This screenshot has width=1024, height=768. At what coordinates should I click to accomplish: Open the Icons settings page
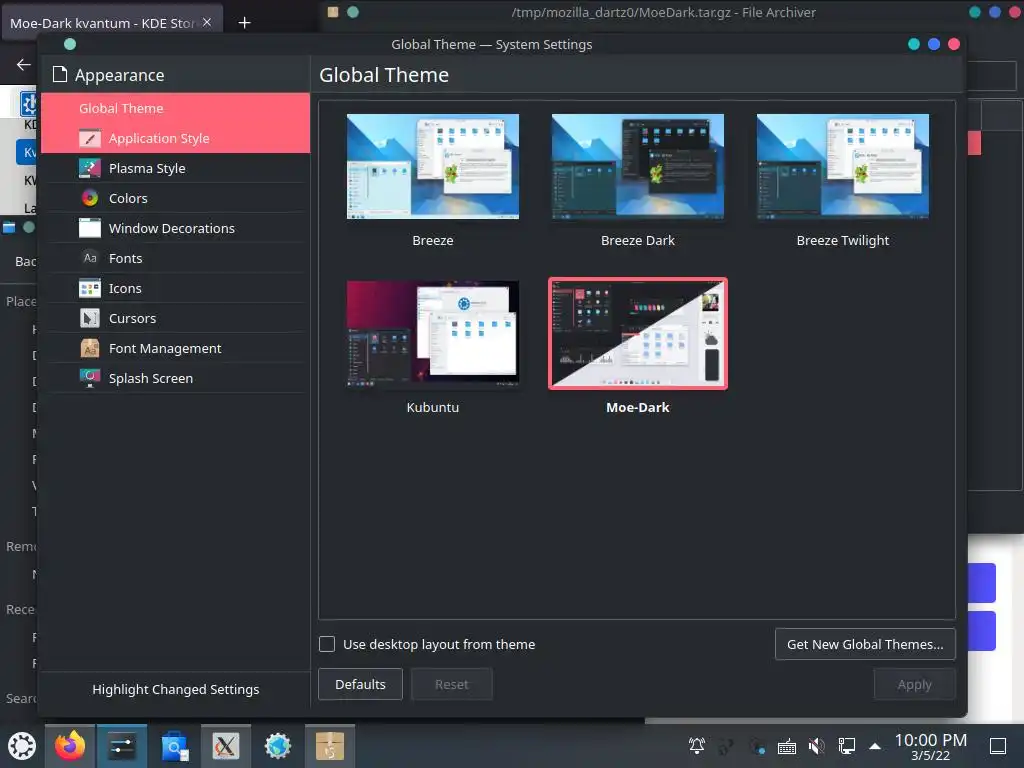[x=175, y=289]
